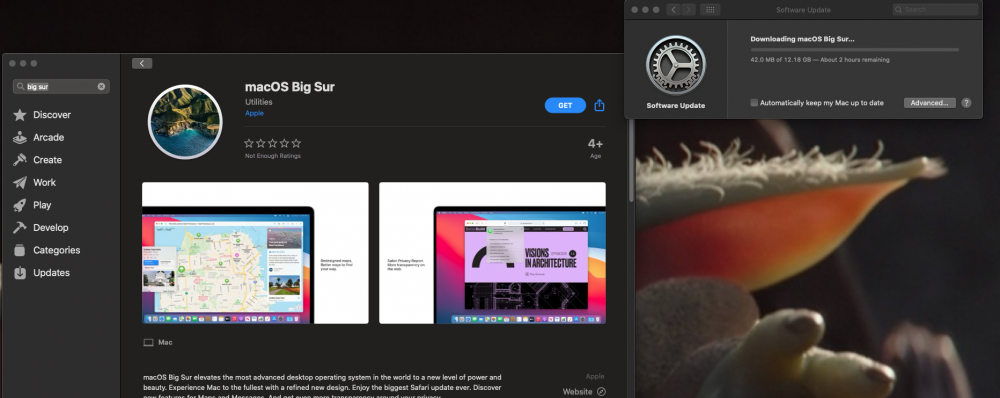Click the Website compass icon
The width and height of the screenshot is (1000, 398).
tap(601, 392)
